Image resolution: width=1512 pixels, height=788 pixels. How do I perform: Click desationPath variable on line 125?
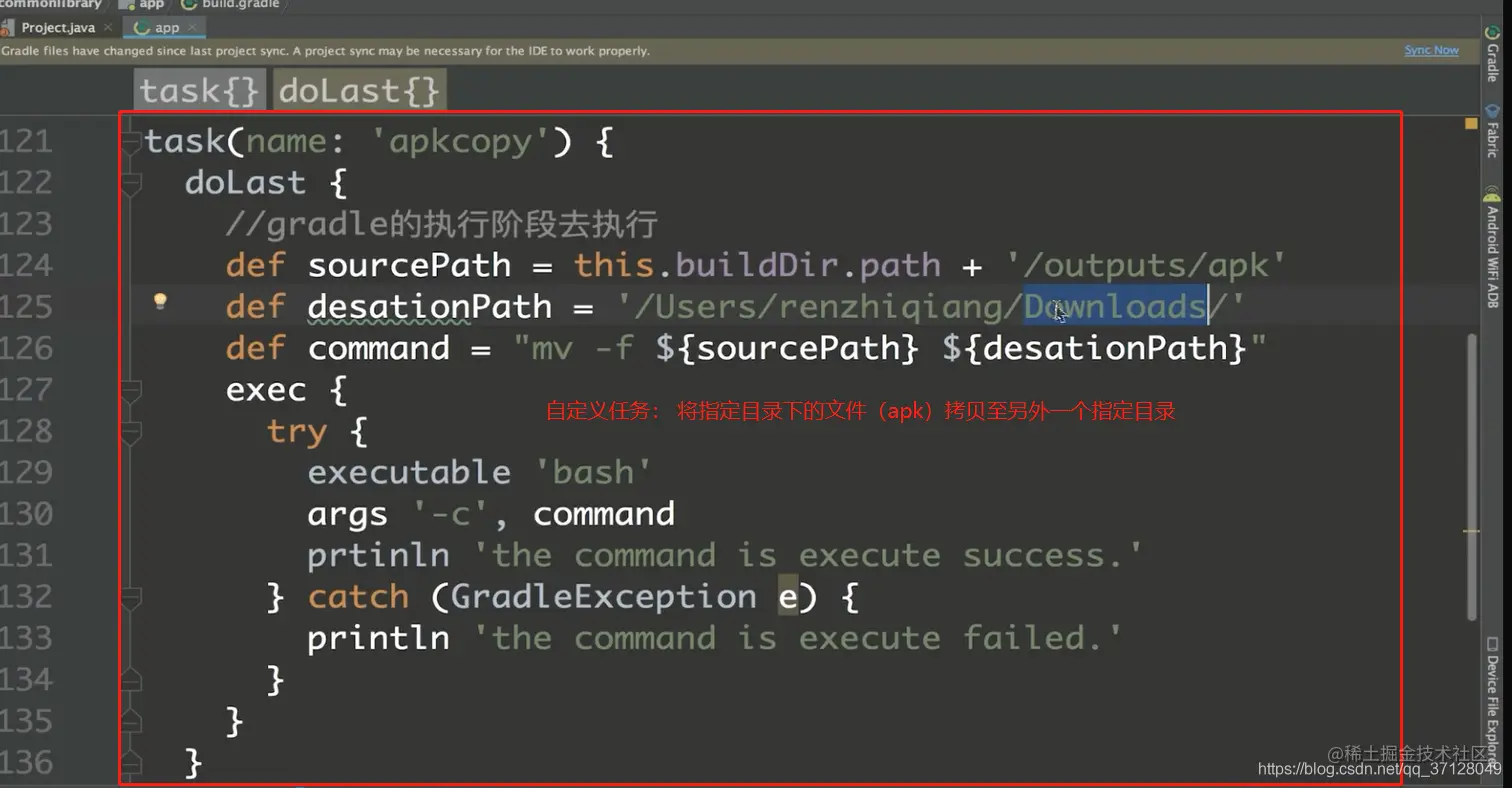pyautogui.click(x=430, y=307)
